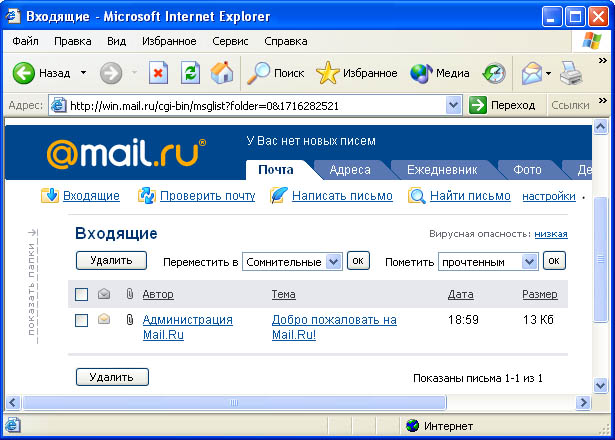The height and width of the screenshot is (440, 615).
Task: Open the Входящие inbox link
Action: point(91,195)
